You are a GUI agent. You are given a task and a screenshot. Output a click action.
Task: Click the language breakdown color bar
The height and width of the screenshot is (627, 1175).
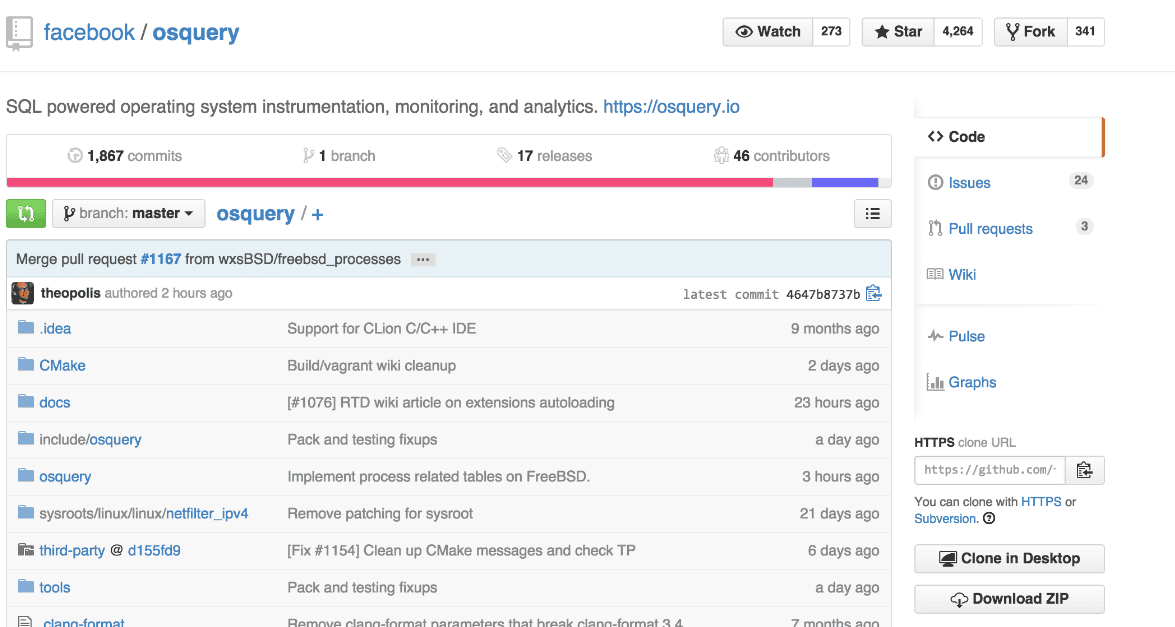(x=449, y=183)
